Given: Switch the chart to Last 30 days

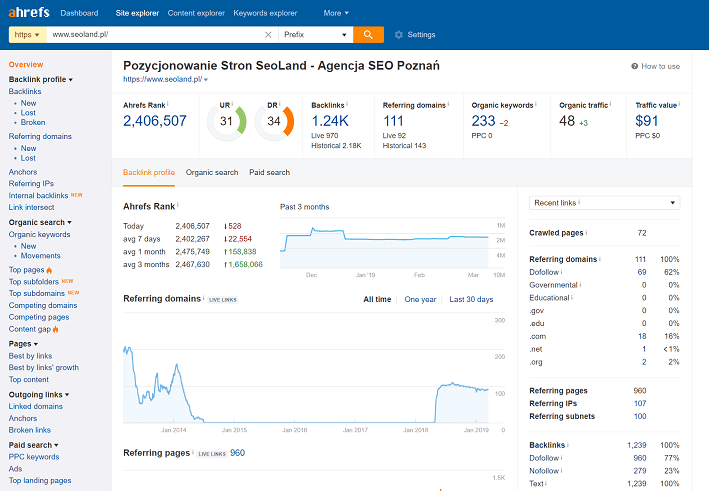Looking at the screenshot, I should tap(471, 299).
